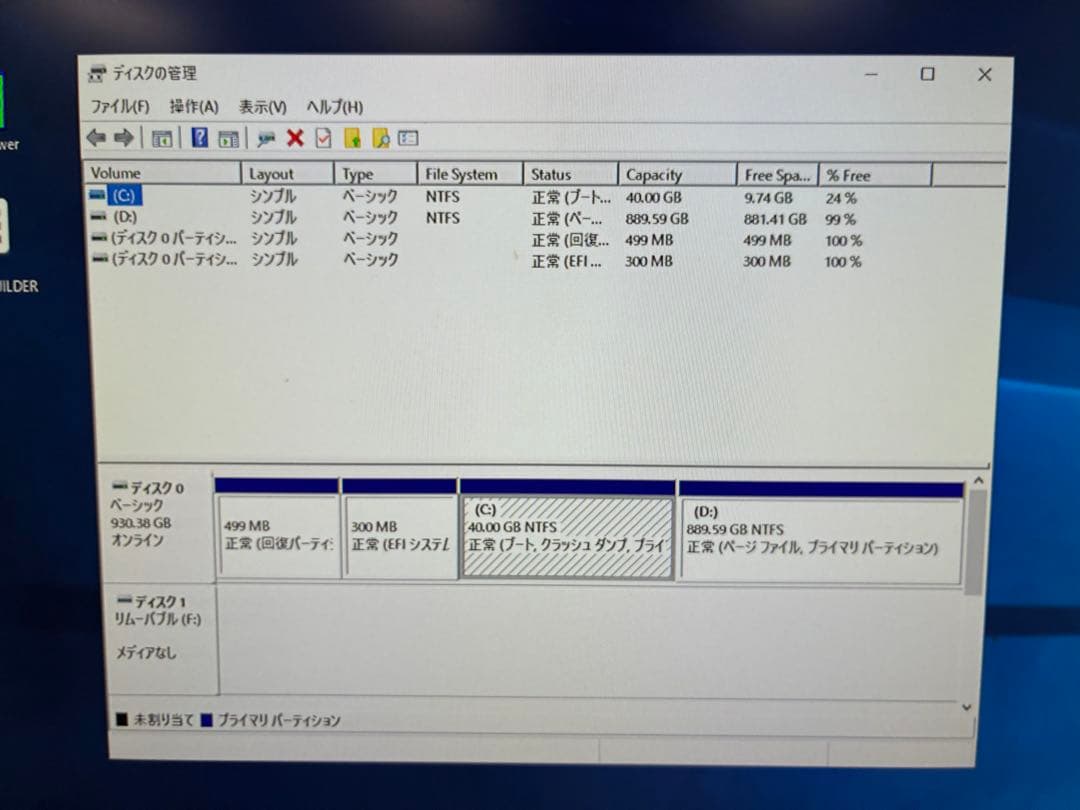
Task: Click the Back navigation arrow
Action: click(96, 137)
